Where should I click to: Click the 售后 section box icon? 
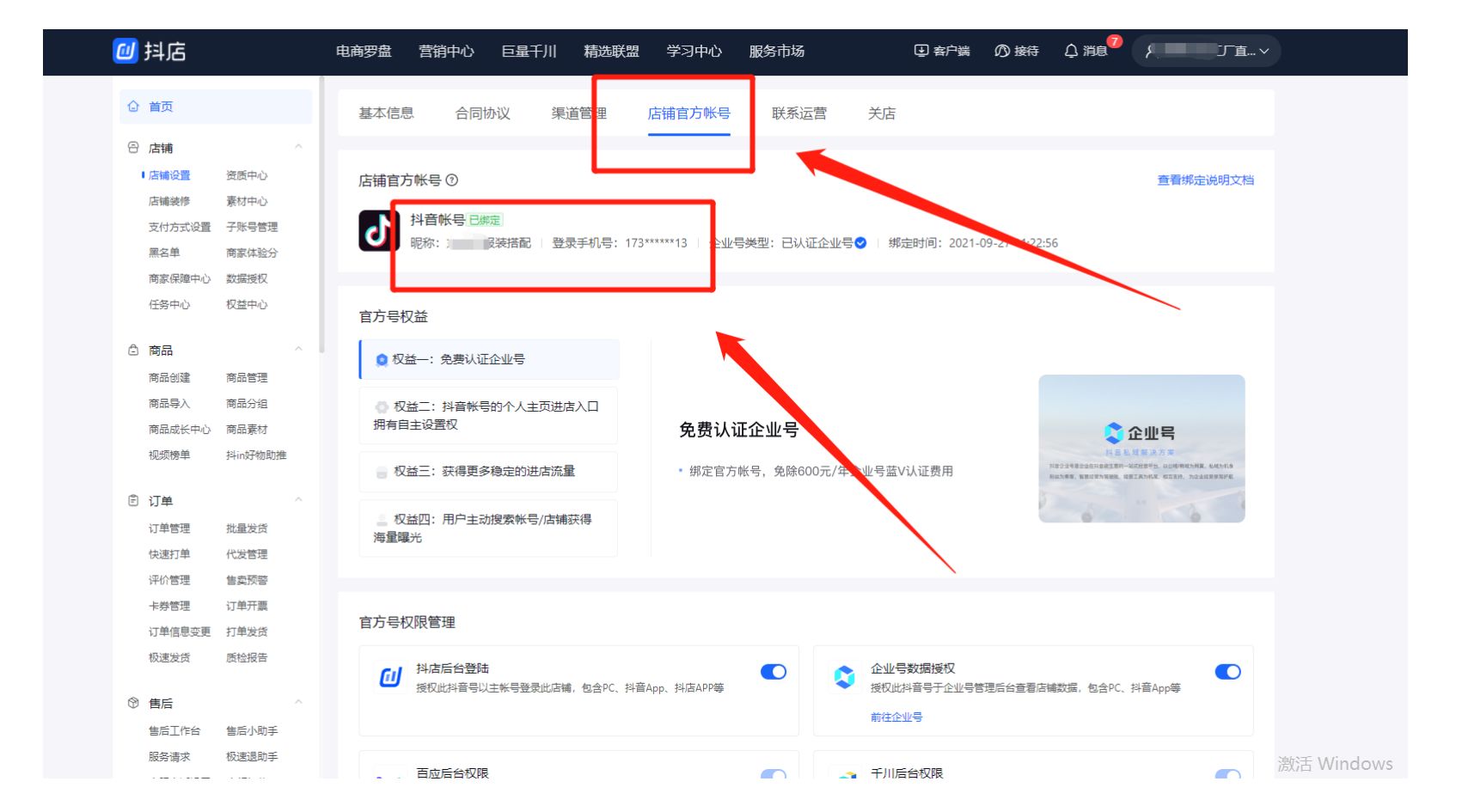(133, 703)
